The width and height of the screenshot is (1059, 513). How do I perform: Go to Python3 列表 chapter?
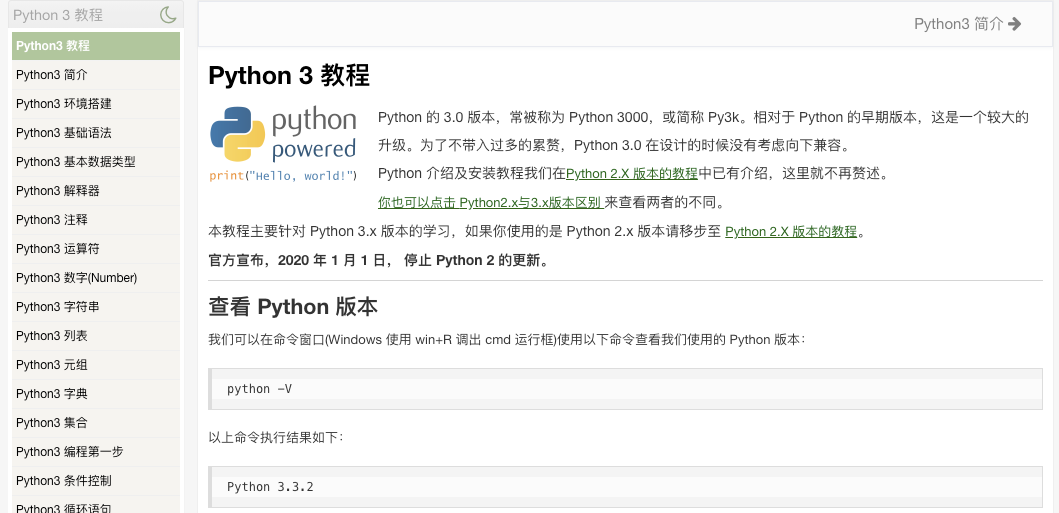pos(96,336)
